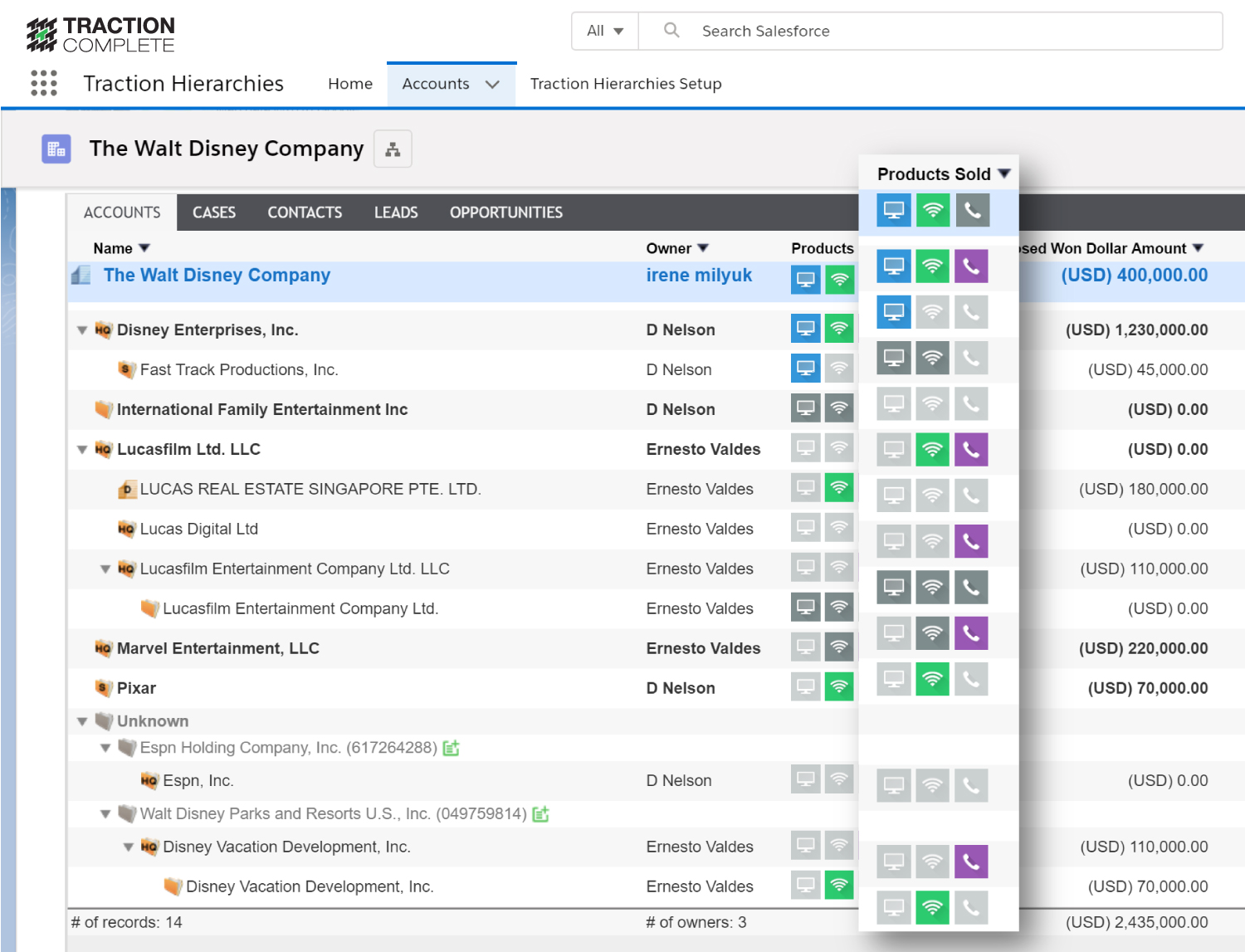Image resolution: width=1245 pixels, height=952 pixels.
Task: Select the ACCOUNTS tab
Action: (x=122, y=212)
